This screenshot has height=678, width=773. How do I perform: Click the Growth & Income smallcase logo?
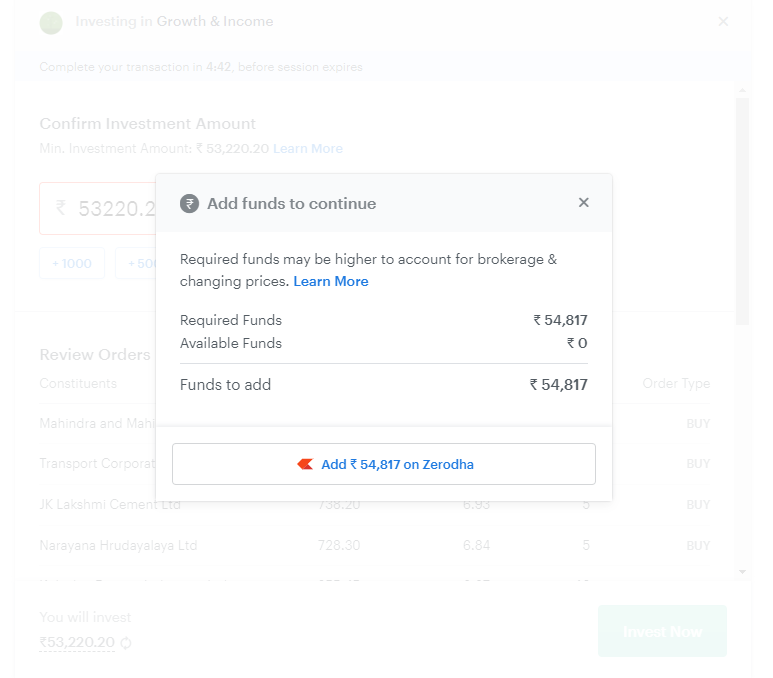tap(51, 22)
